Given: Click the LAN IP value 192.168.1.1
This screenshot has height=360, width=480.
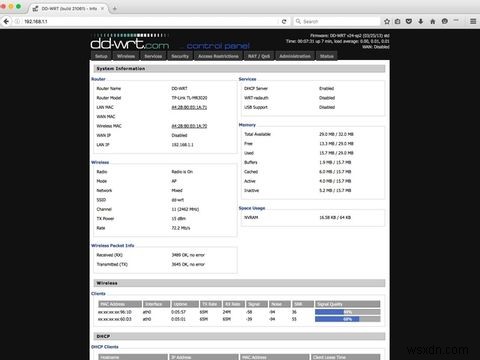Looking at the screenshot, I should (182, 145).
